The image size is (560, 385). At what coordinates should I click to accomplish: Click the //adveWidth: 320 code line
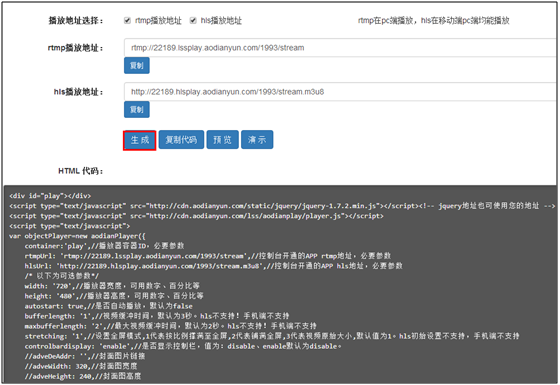(81, 366)
